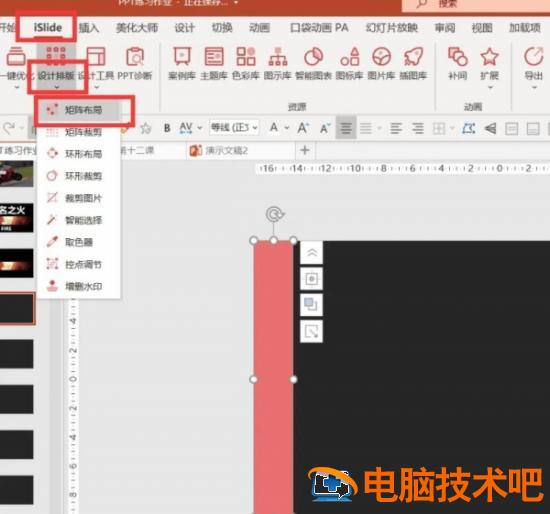Click the layer order floating icon
The image size is (550, 514).
(311, 305)
